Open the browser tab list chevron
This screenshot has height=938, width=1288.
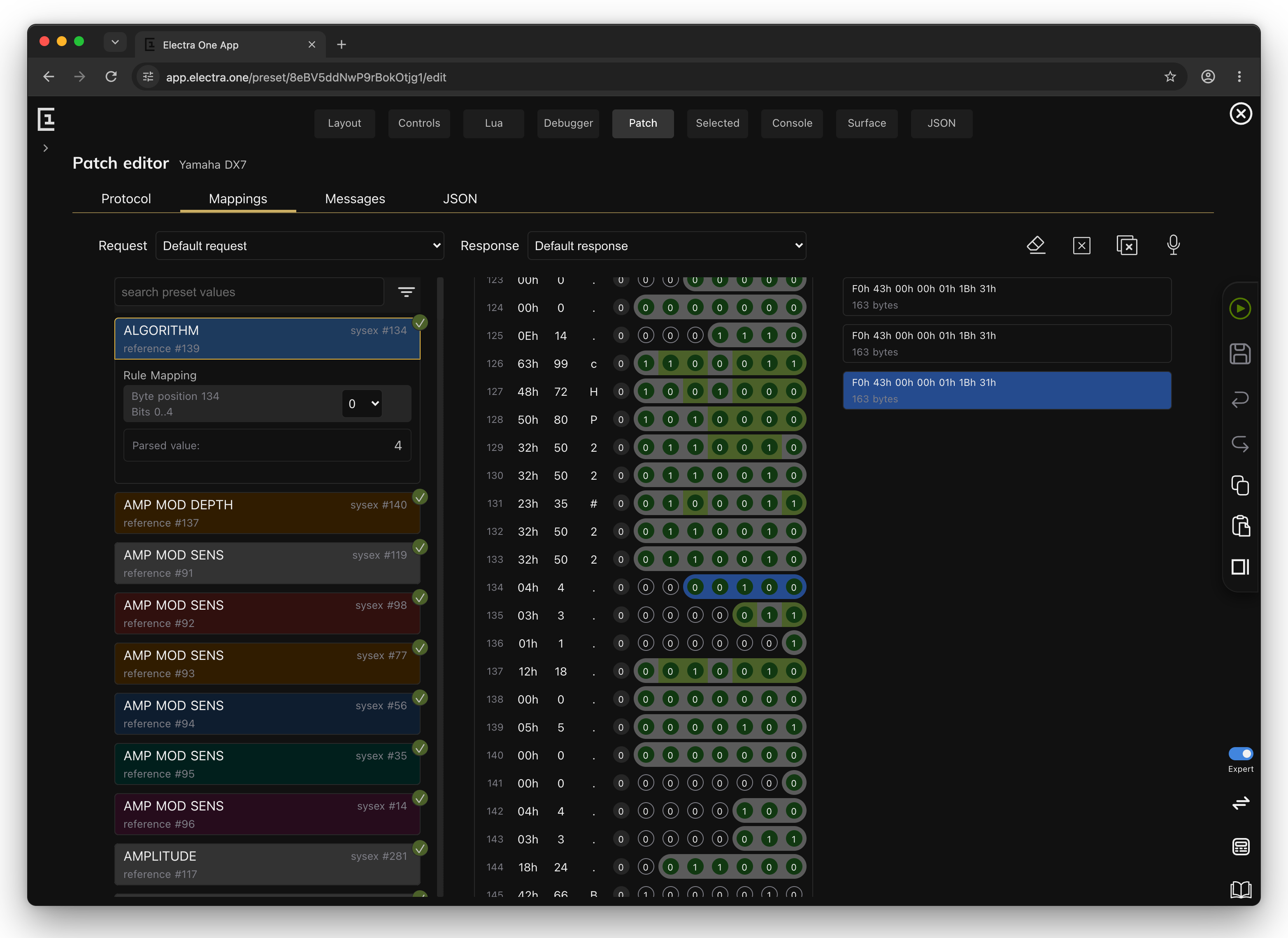click(x=115, y=42)
